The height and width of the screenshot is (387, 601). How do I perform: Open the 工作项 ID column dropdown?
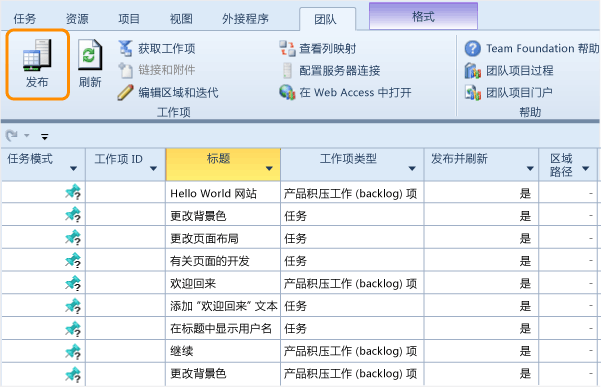(x=153, y=169)
